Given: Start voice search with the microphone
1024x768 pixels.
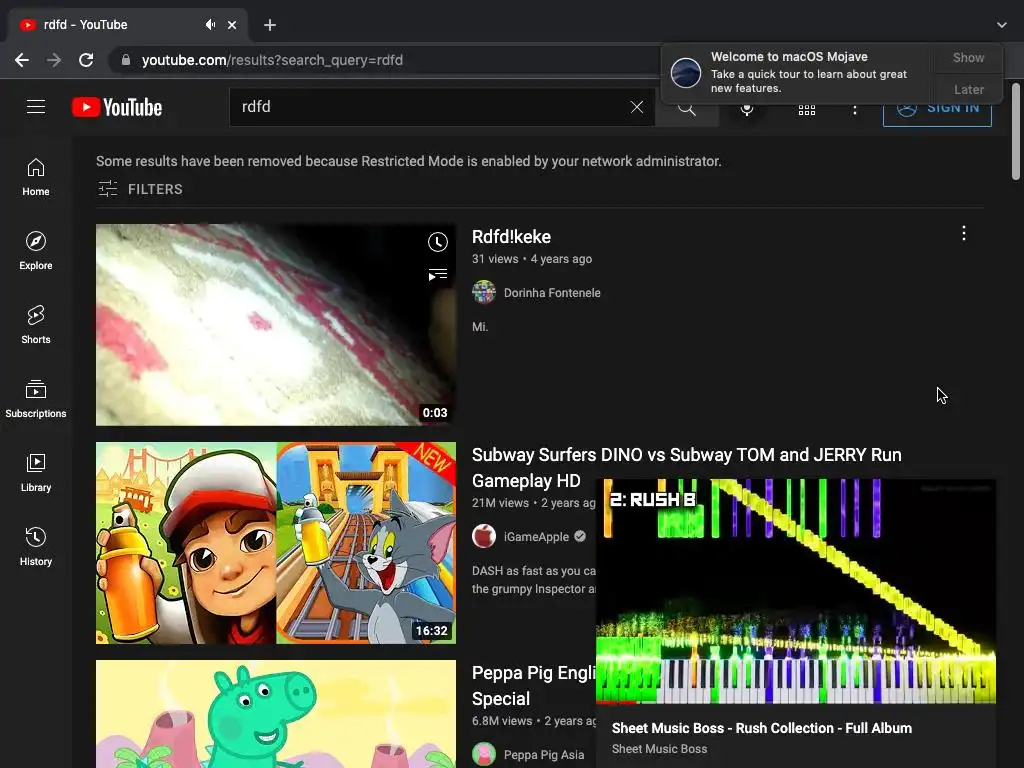Looking at the screenshot, I should pyautogui.click(x=747, y=110).
